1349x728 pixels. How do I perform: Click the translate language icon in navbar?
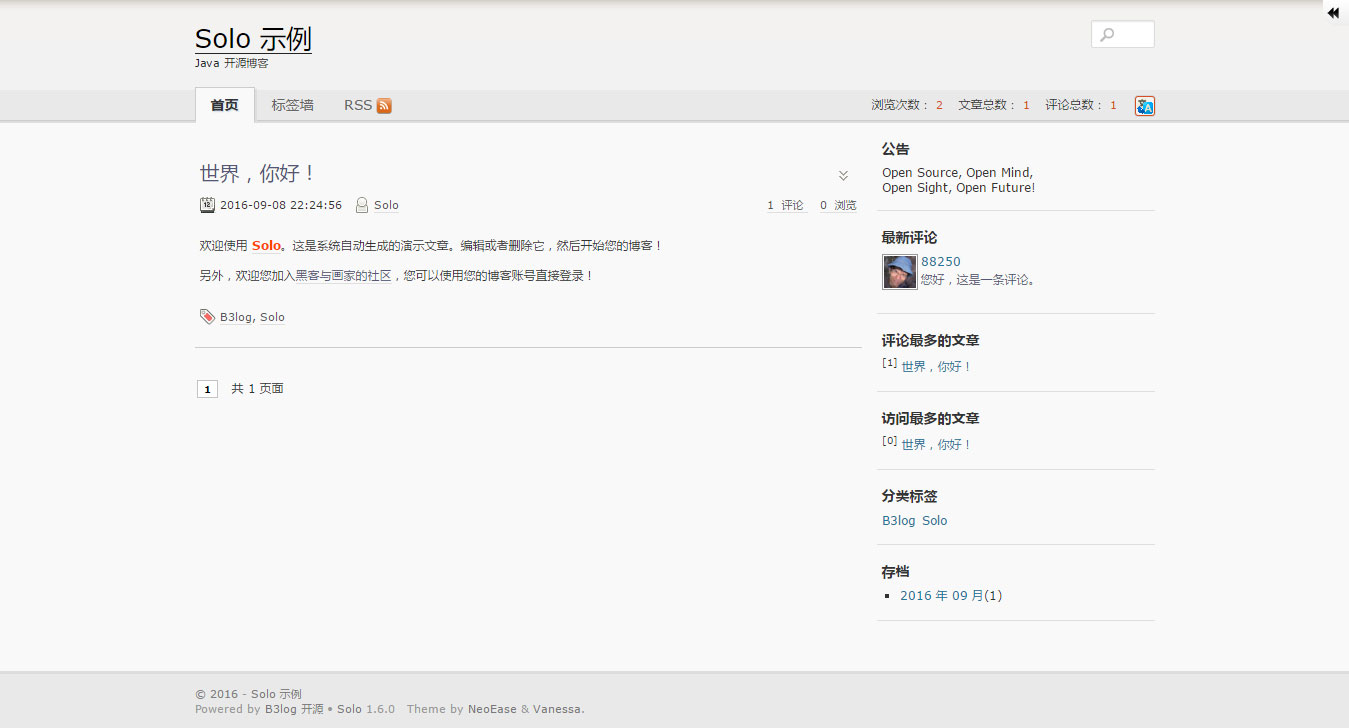click(1145, 106)
